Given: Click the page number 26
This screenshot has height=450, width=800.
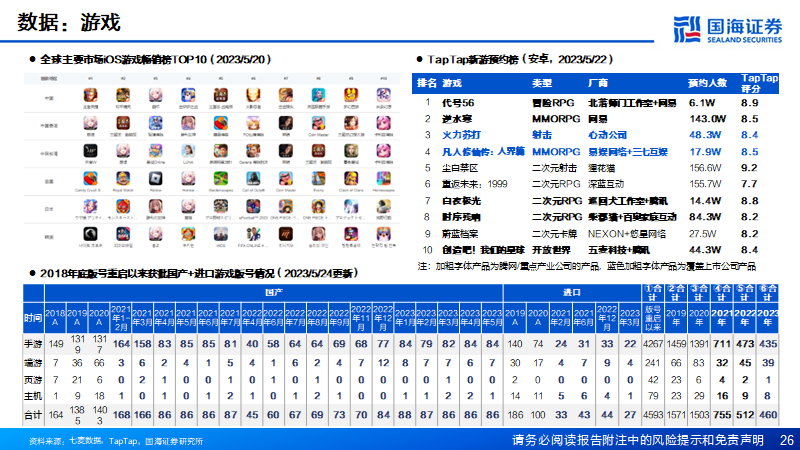Looking at the screenshot, I should coord(787,440).
